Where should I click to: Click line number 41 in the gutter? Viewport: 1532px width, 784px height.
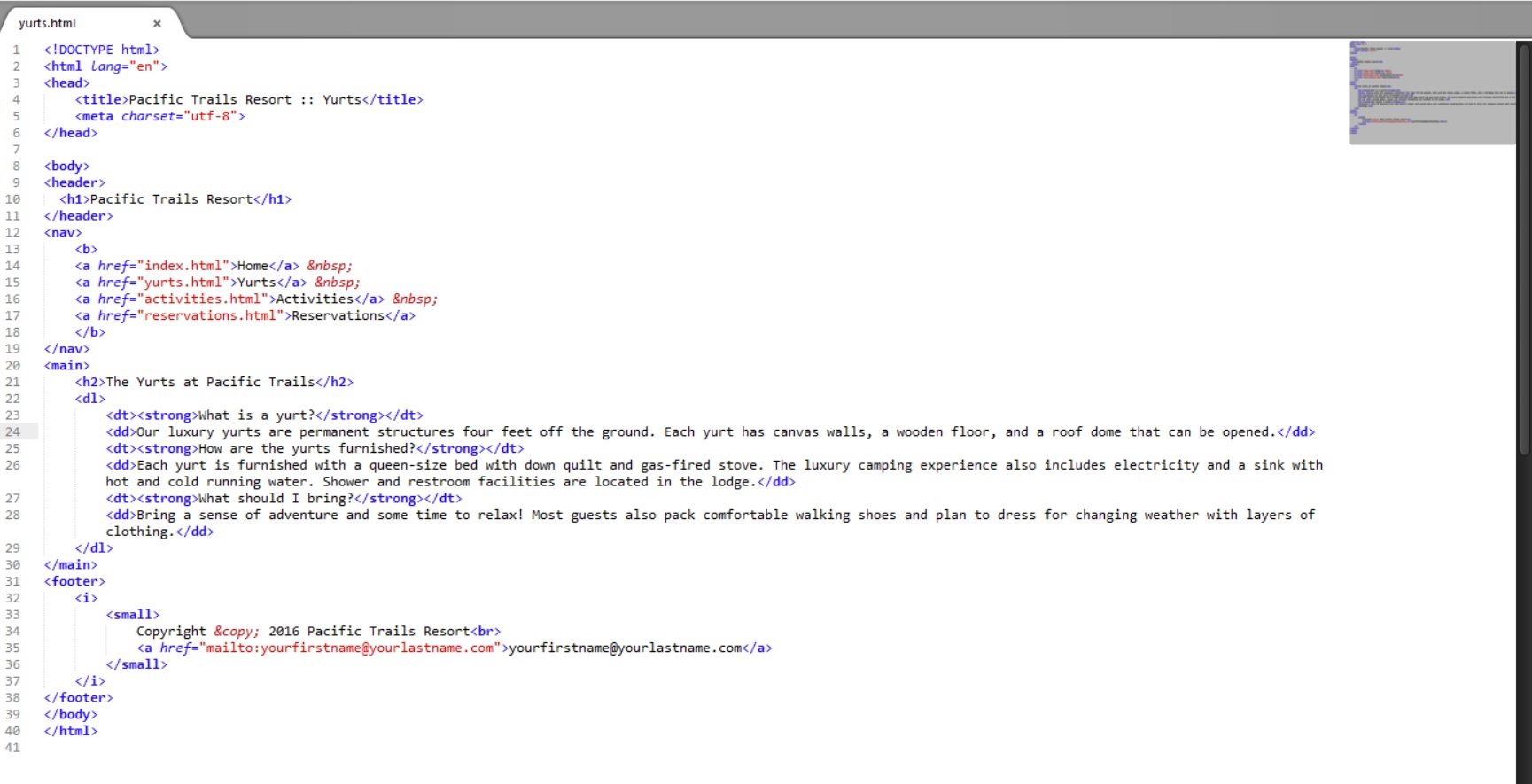click(12, 748)
